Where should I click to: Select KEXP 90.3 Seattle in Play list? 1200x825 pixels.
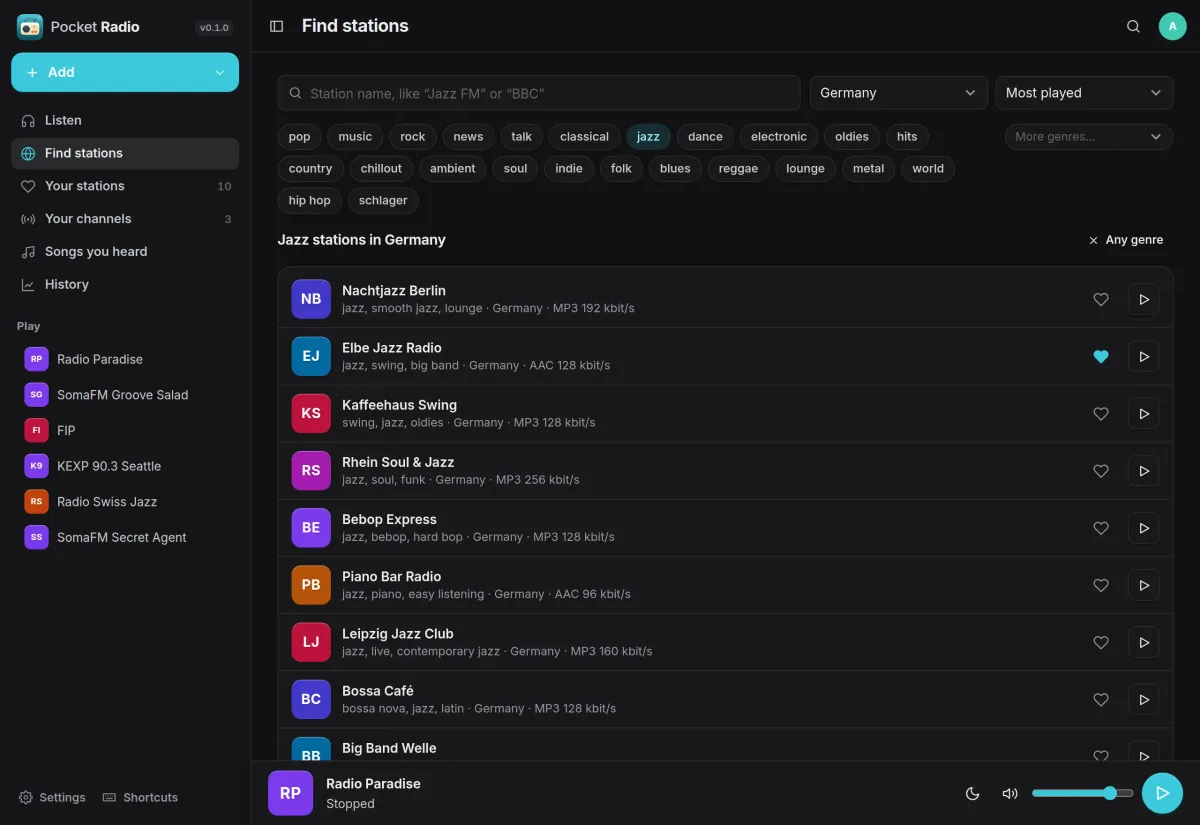pos(125,466)
